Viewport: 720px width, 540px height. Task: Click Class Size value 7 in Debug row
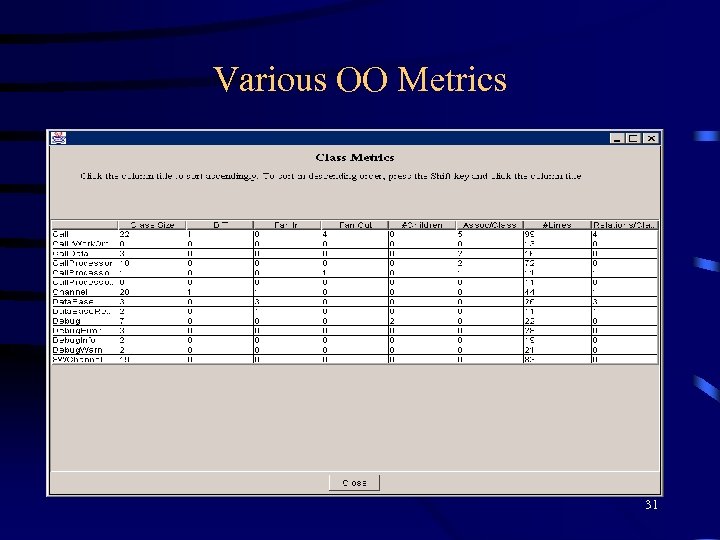coord(122,321)
